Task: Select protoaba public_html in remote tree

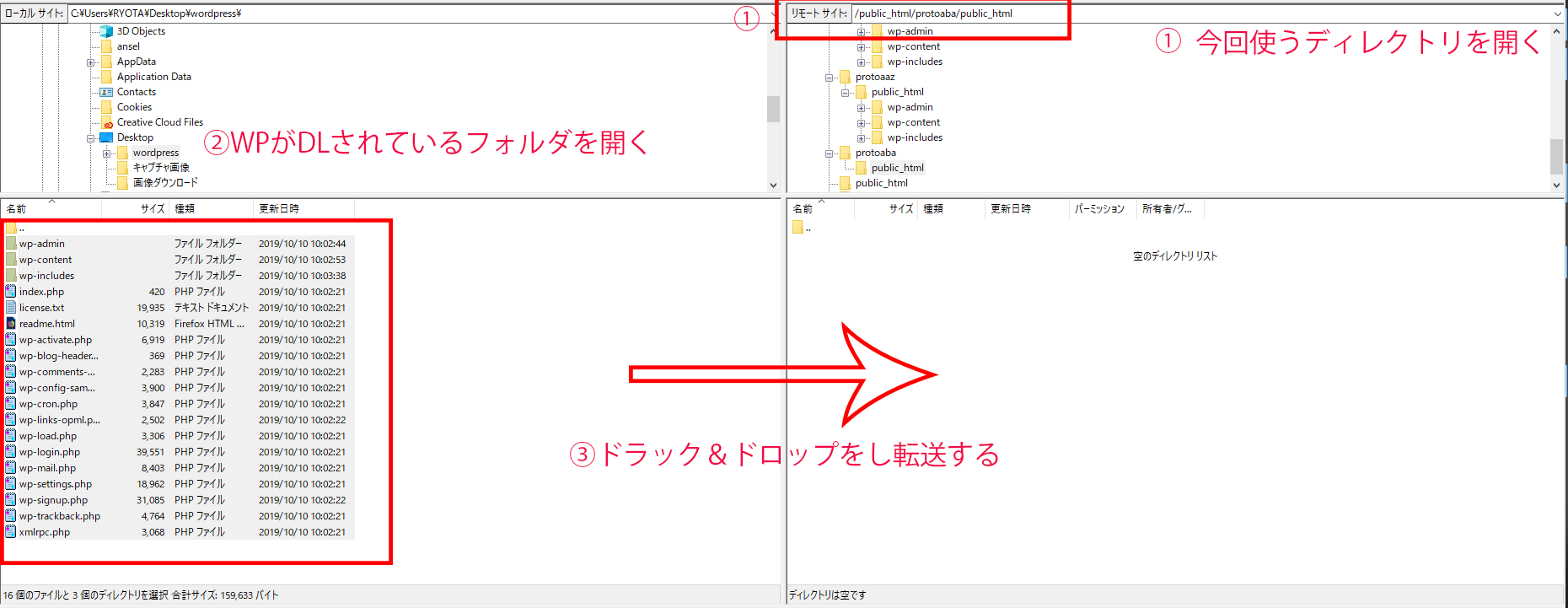Action: (x=897, y=168)
